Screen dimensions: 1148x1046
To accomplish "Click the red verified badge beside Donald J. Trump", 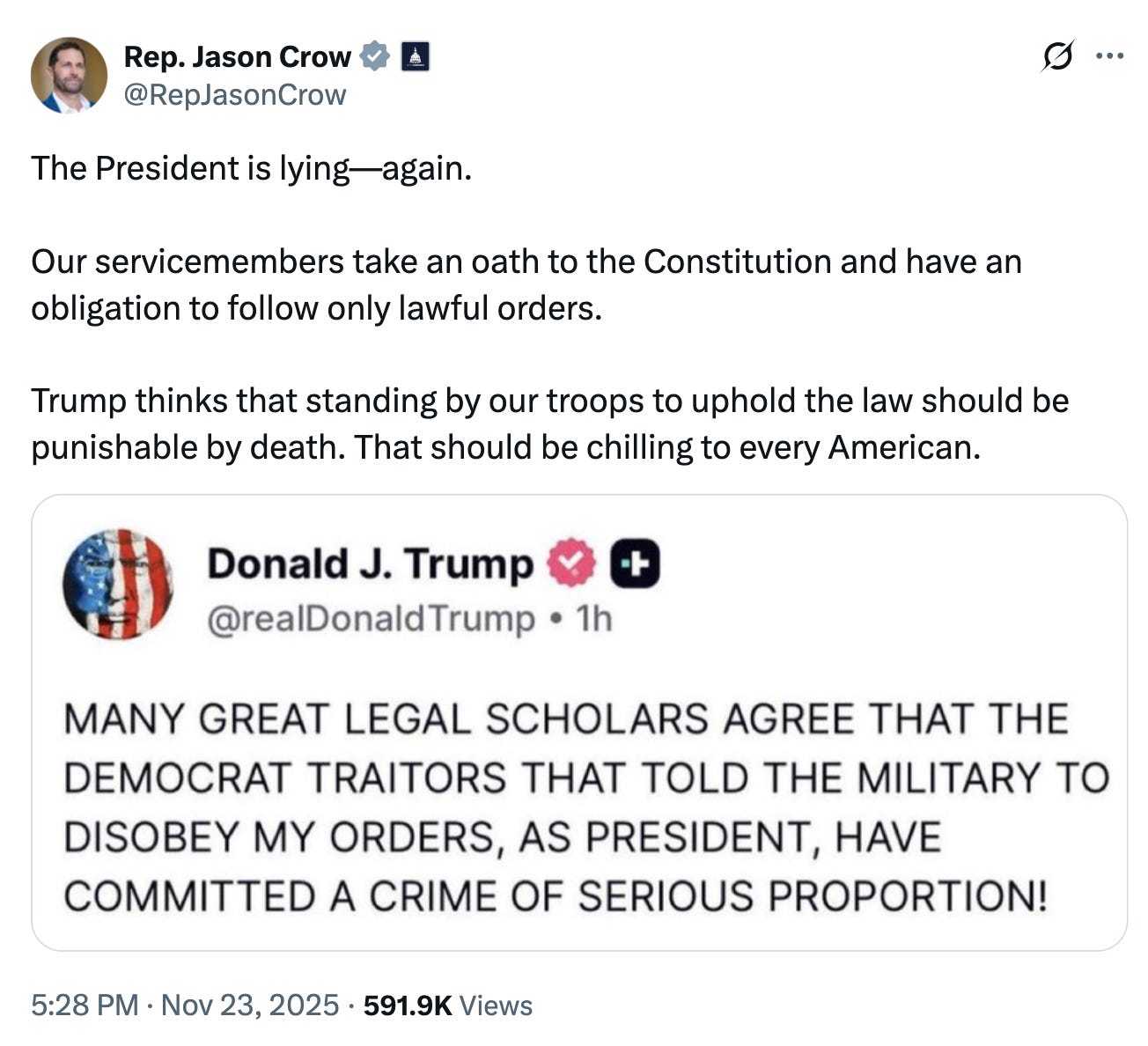I will point(573,564).
